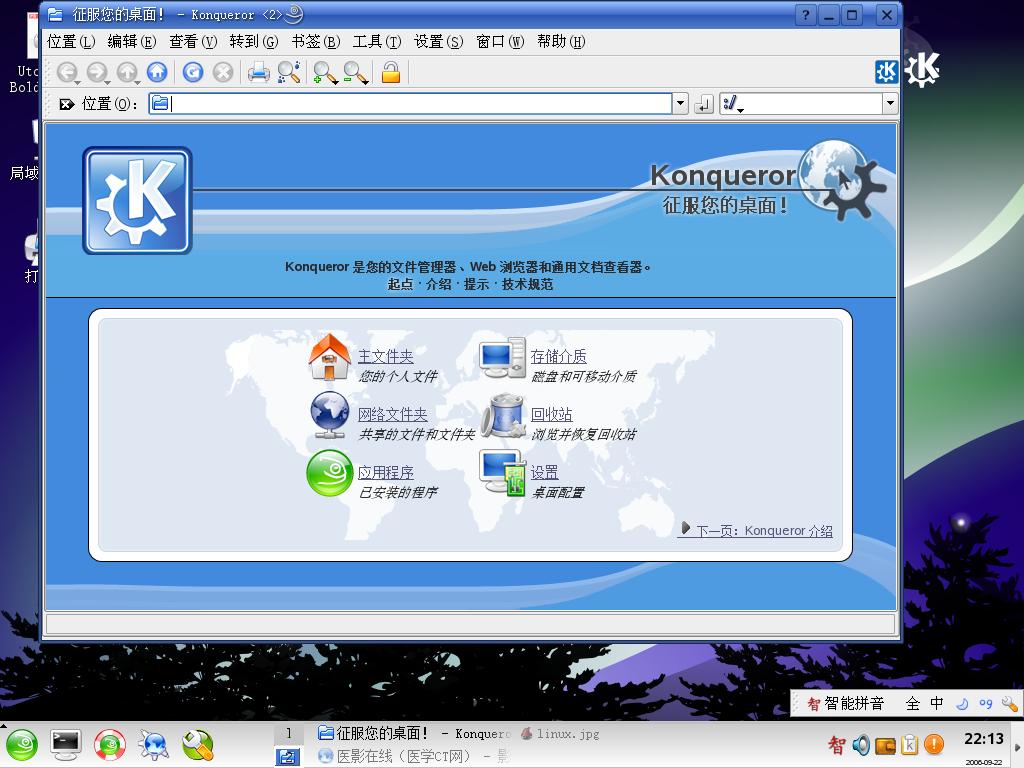Open Find using the magnifier search icon
Viewport: 1024px width, 768px height.
click(x=289, y=72)
